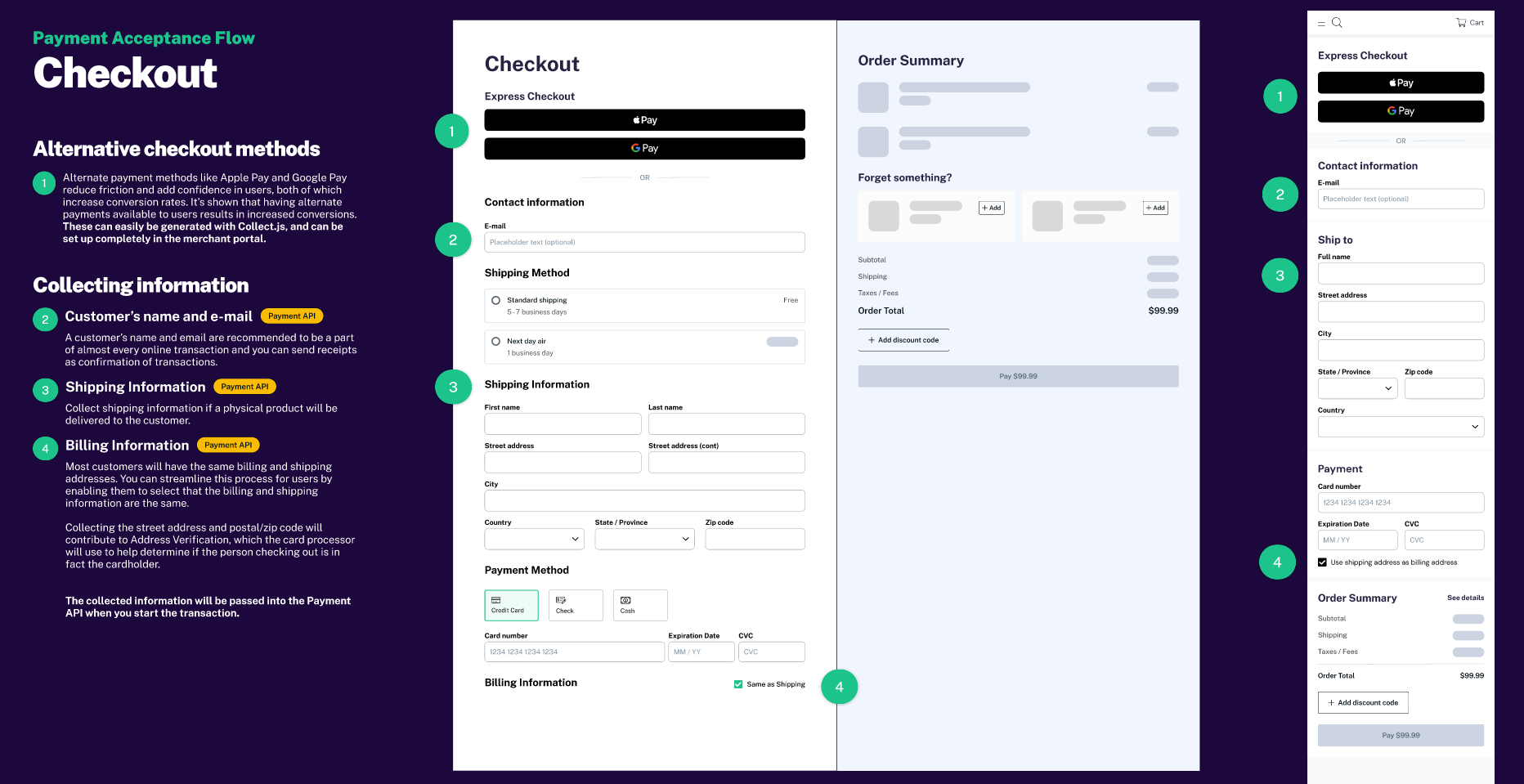Screen dimensions: 1524x784
Task: Click Add discount code in desktop Order Summary
Action: [x=903, y=340]
